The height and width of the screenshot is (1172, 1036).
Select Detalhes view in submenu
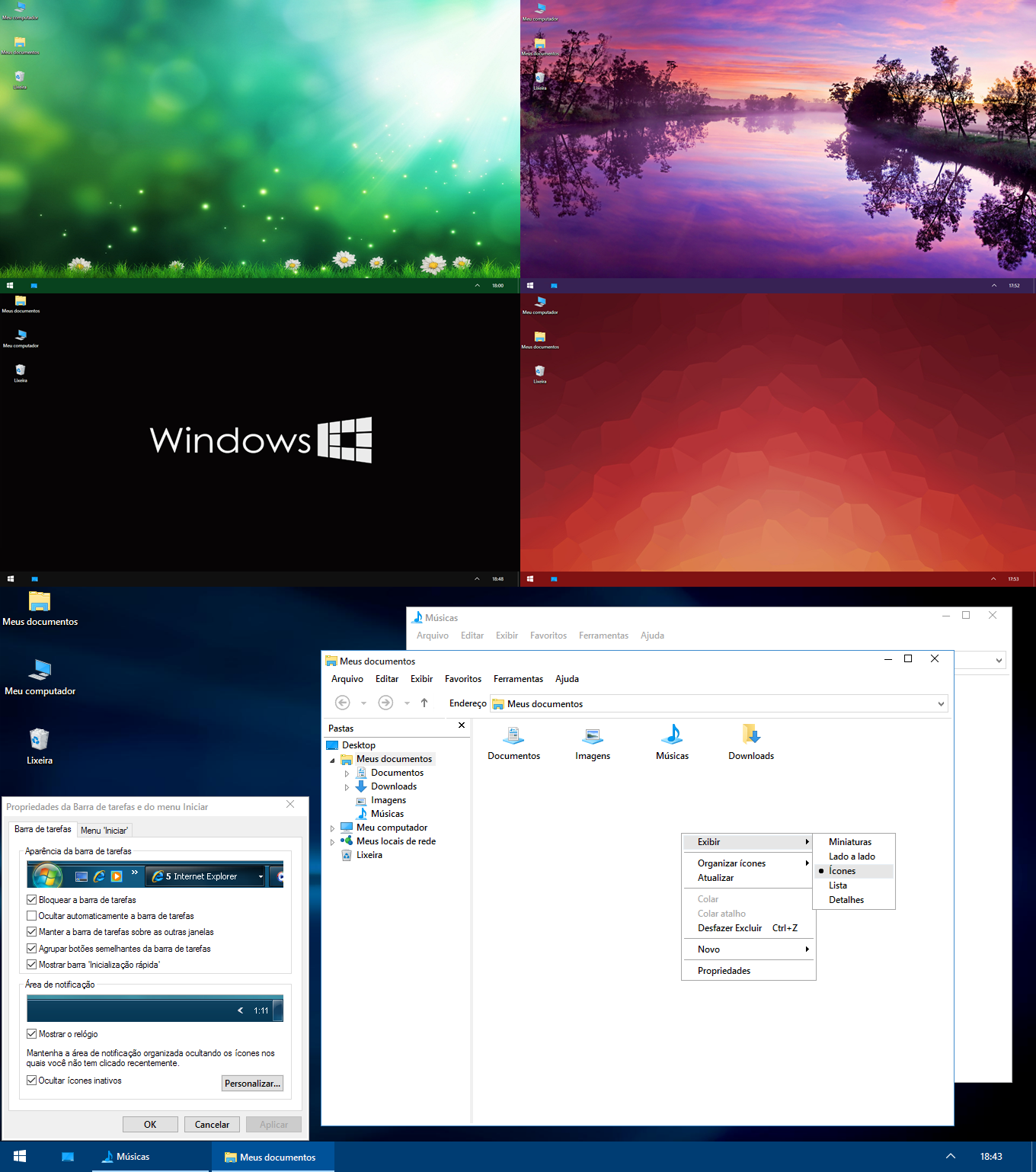pos(853,900)
